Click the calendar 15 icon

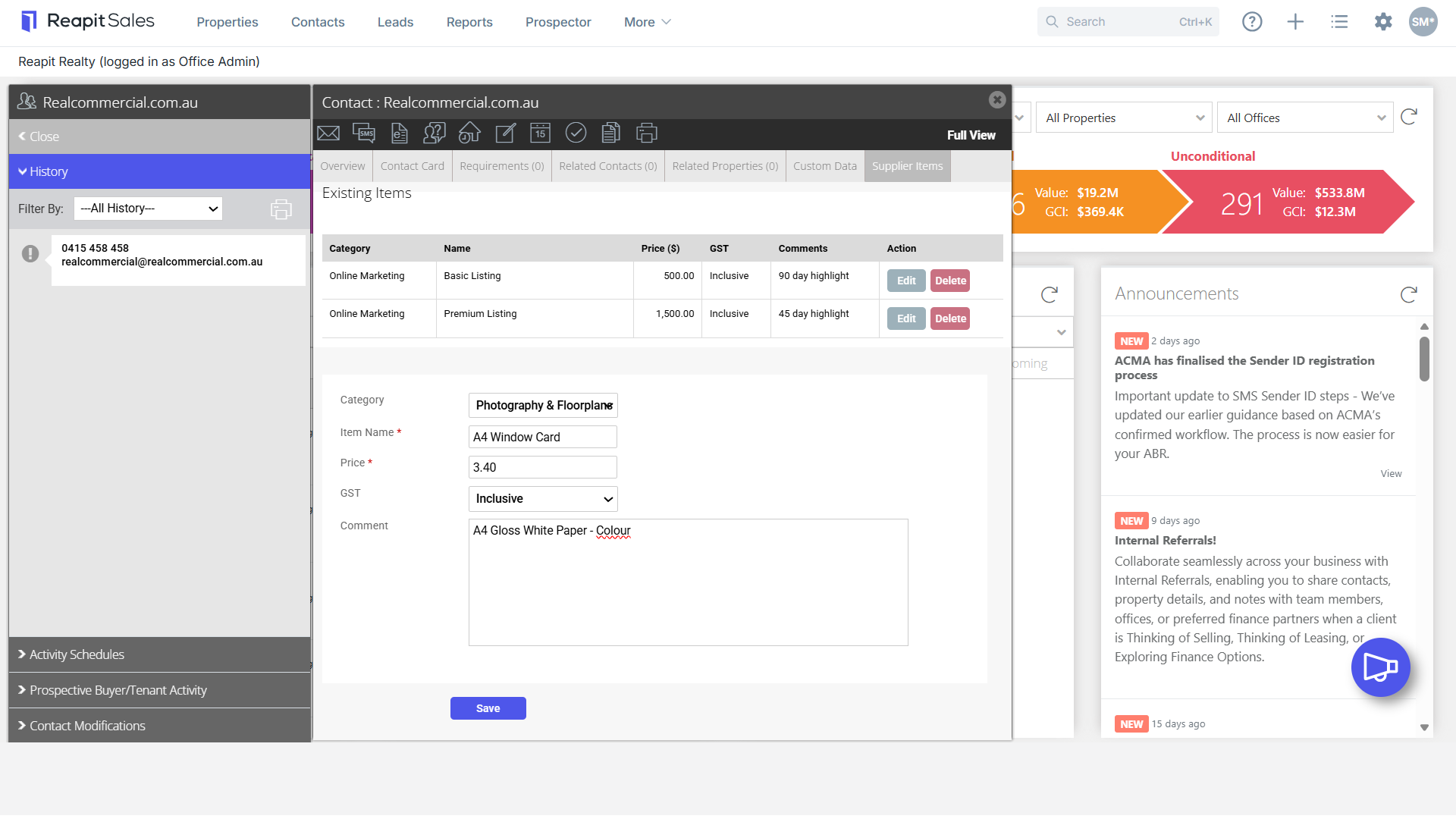tap(540, 133)
